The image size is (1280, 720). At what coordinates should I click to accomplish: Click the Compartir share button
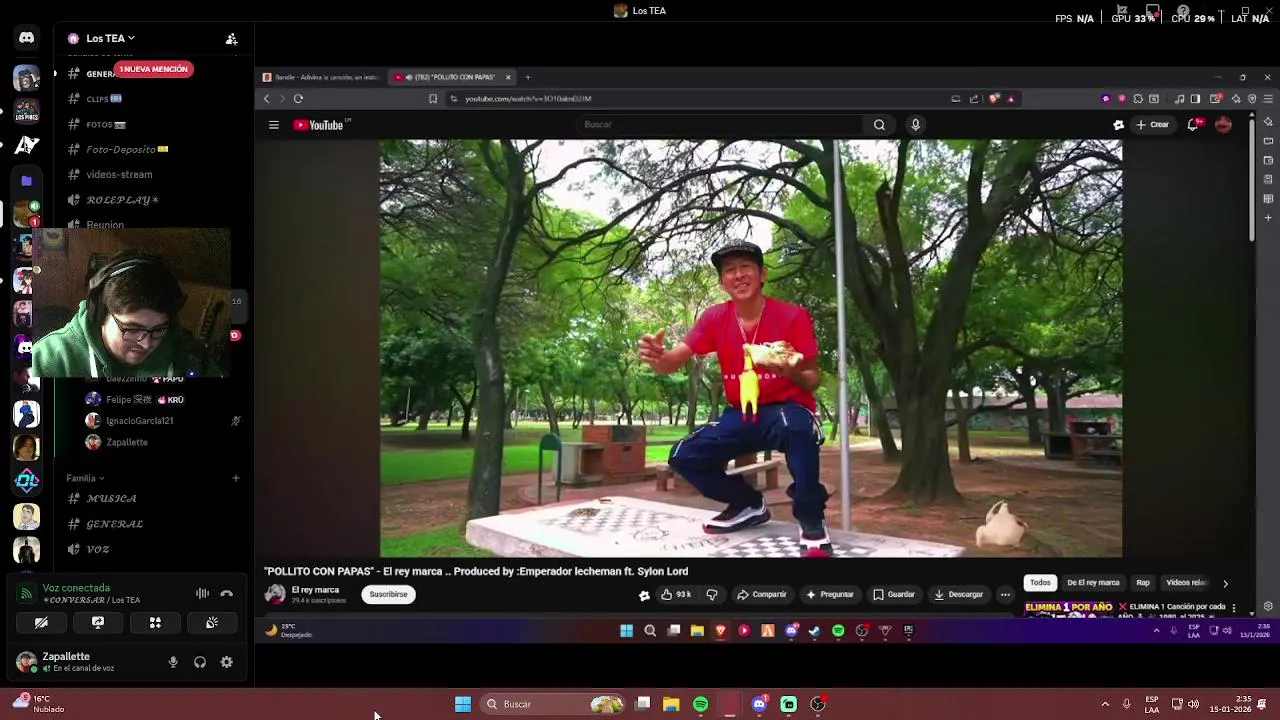tap(762, 595)
